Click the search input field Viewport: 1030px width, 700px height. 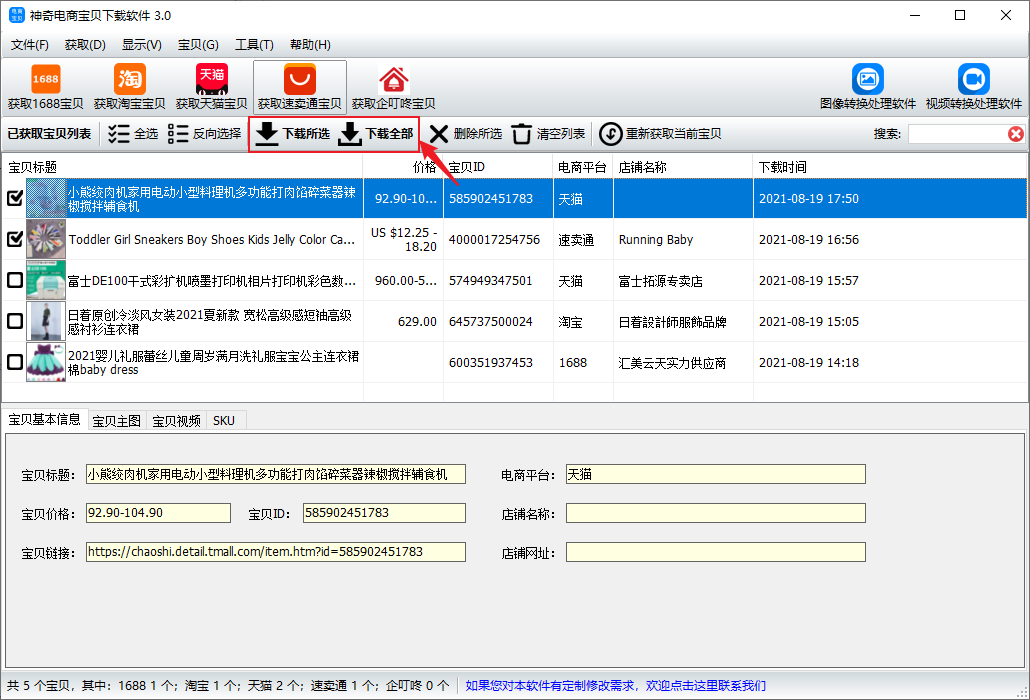click(x=958, y=134)
